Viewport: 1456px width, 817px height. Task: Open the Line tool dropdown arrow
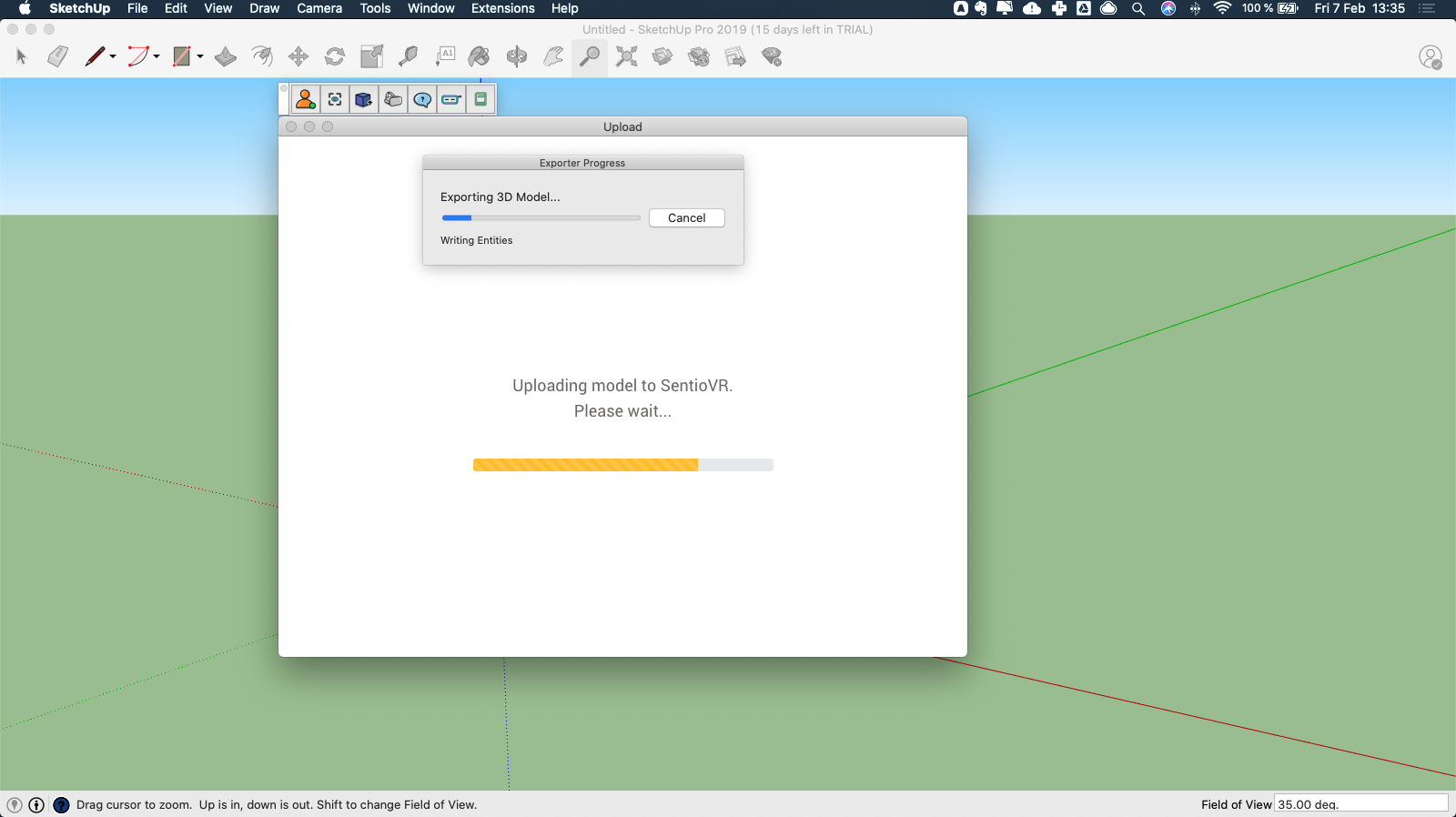[x=113, y=56]
